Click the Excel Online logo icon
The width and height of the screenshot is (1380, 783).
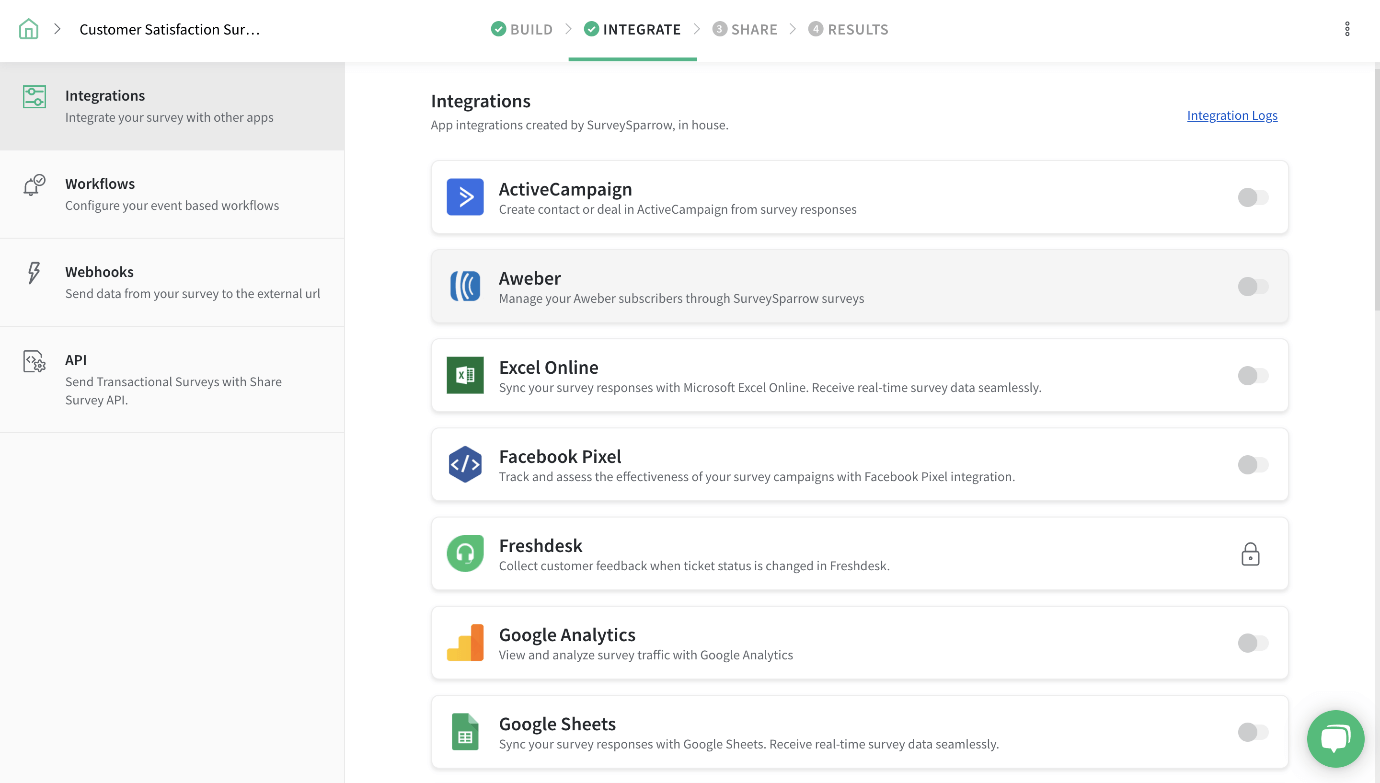[x=465, y=375]
